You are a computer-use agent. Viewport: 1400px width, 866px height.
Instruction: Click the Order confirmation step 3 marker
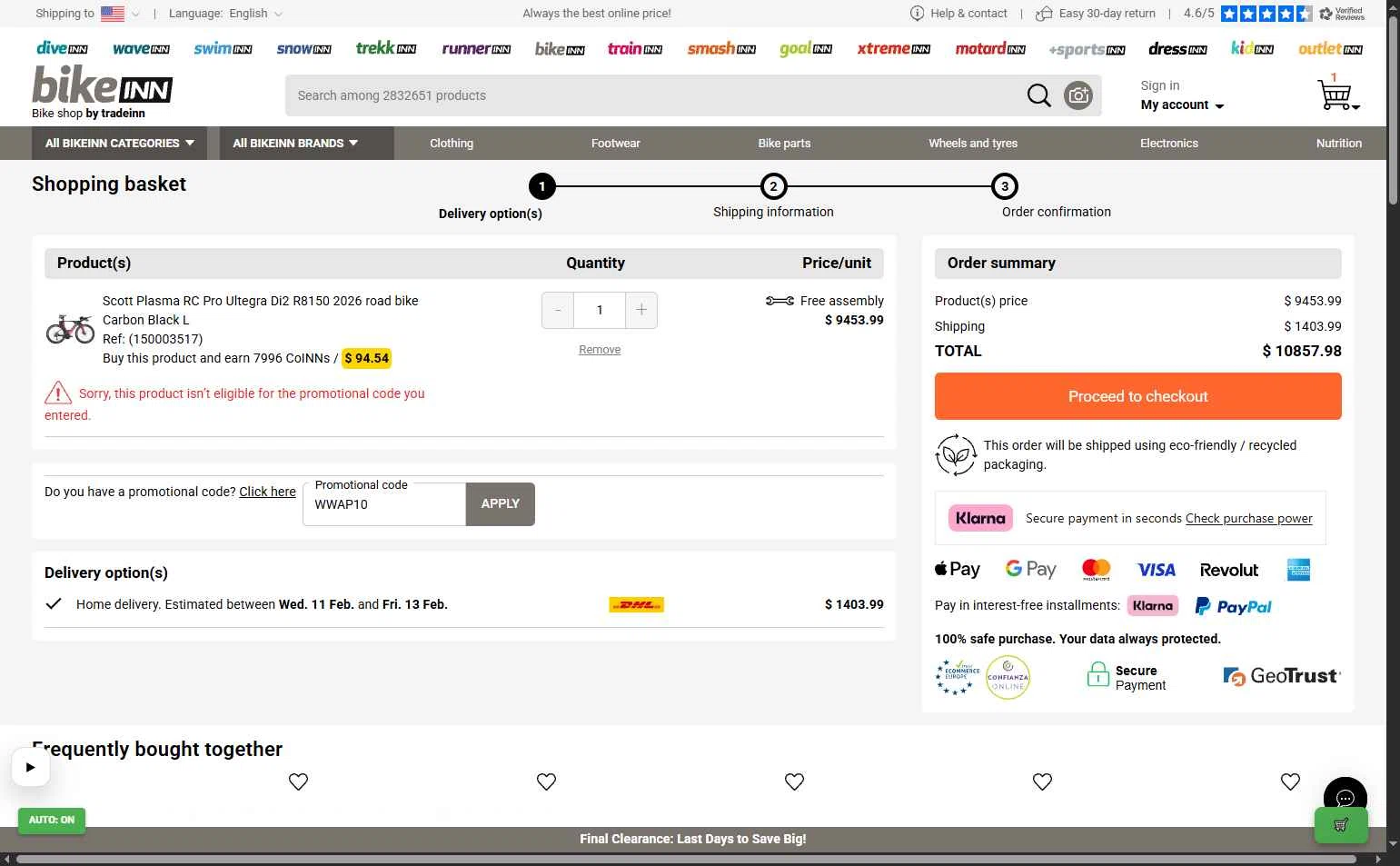point(1005,186)
